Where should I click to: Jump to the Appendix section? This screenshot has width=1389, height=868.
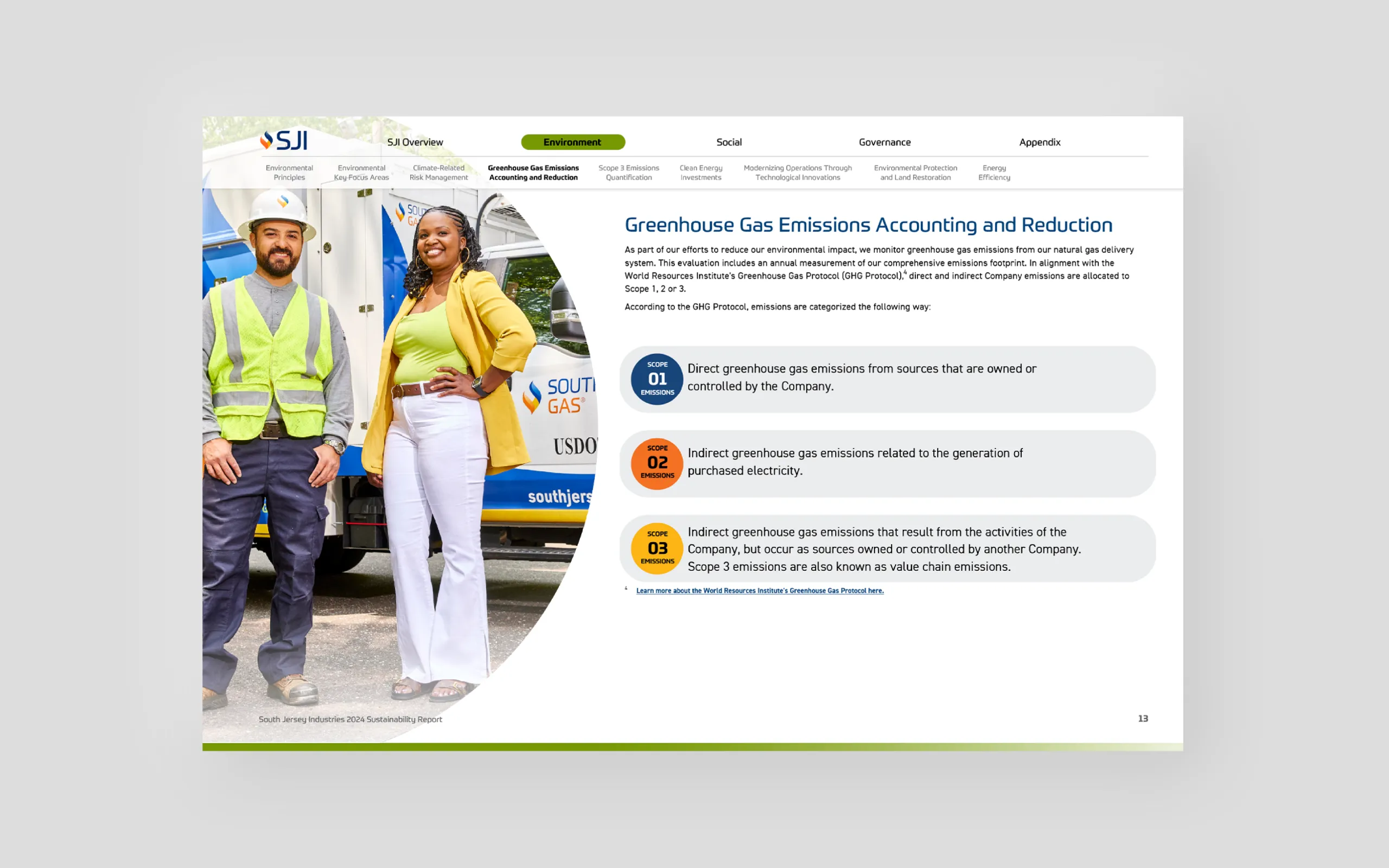pos(1039,142)
